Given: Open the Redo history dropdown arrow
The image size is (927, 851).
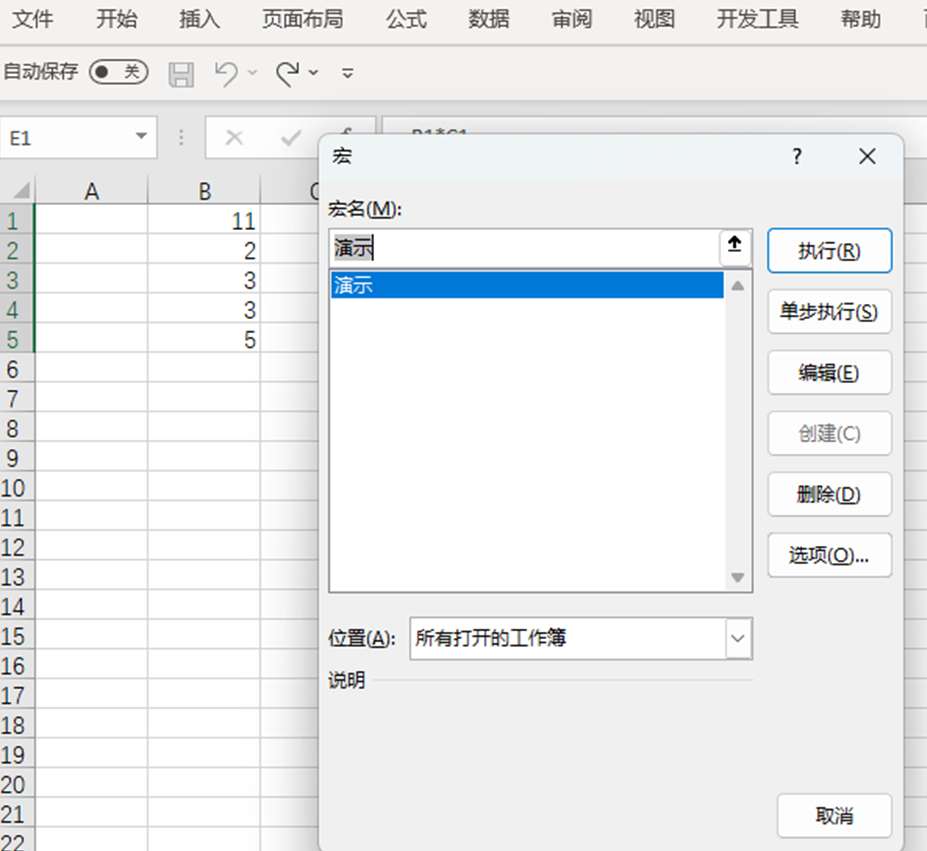Looking at the screenshot, I should pyautogui.click(x=313, y=73).
